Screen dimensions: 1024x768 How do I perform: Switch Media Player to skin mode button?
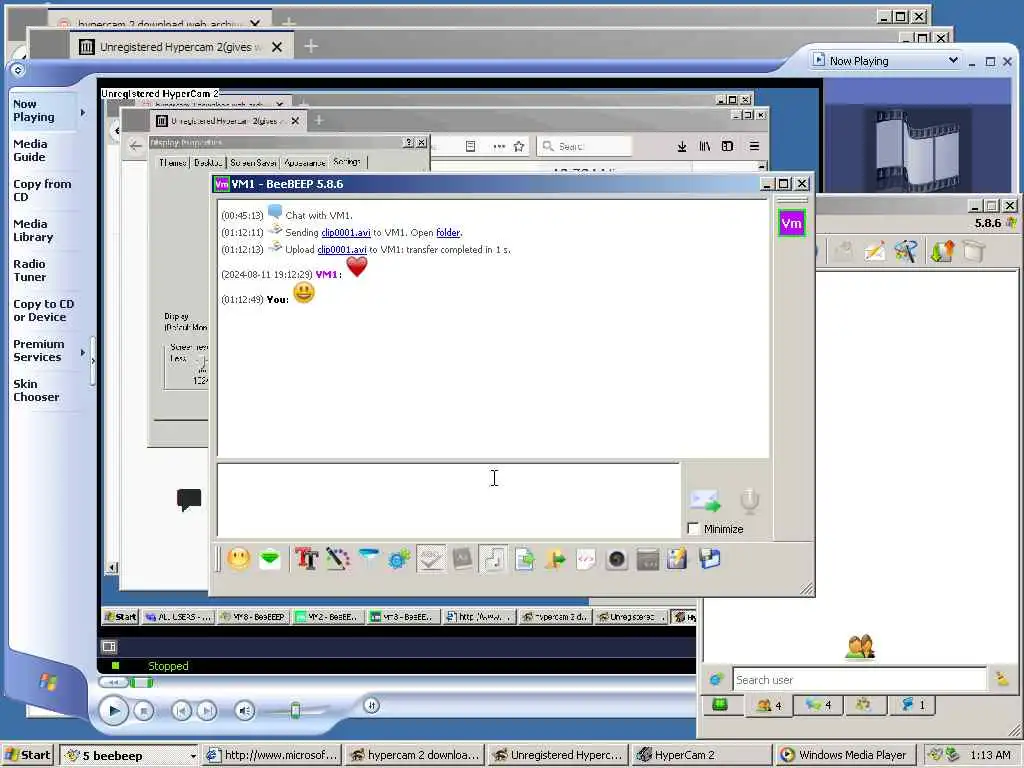click(371, 705)
